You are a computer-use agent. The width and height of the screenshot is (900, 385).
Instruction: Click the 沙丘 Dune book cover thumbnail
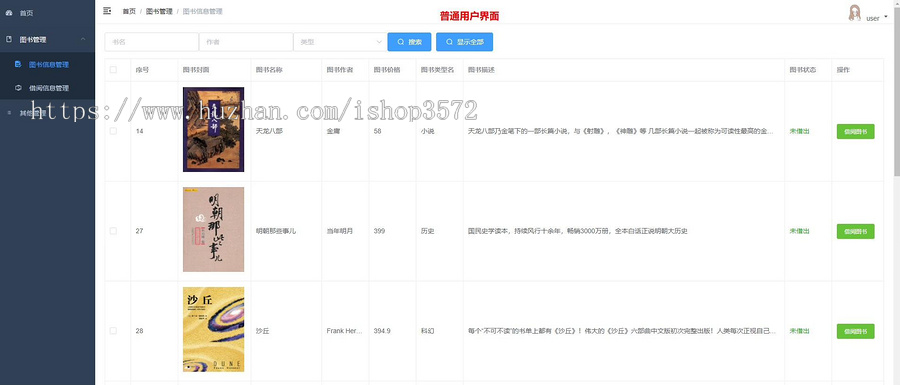214,329
